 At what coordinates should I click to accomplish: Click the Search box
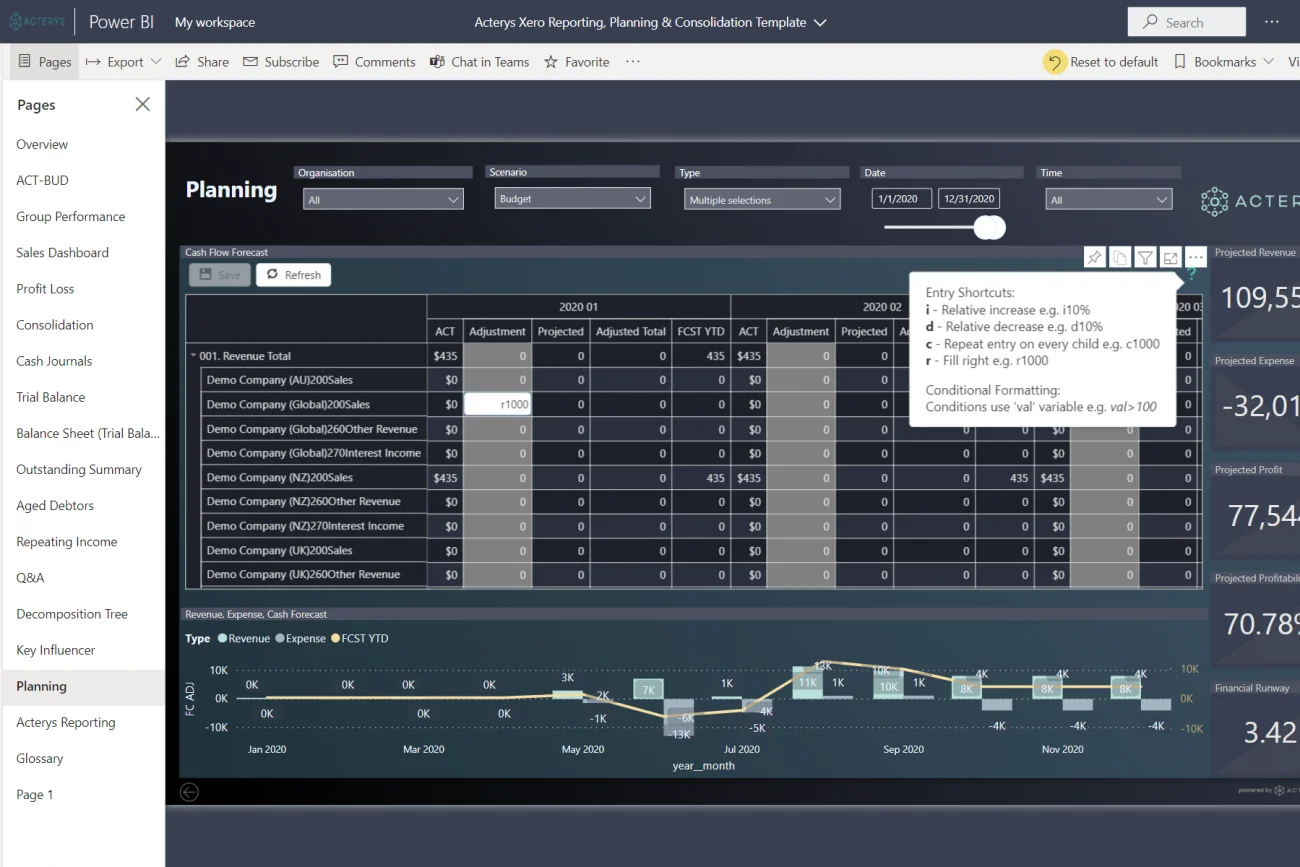tap(1187, 22)
